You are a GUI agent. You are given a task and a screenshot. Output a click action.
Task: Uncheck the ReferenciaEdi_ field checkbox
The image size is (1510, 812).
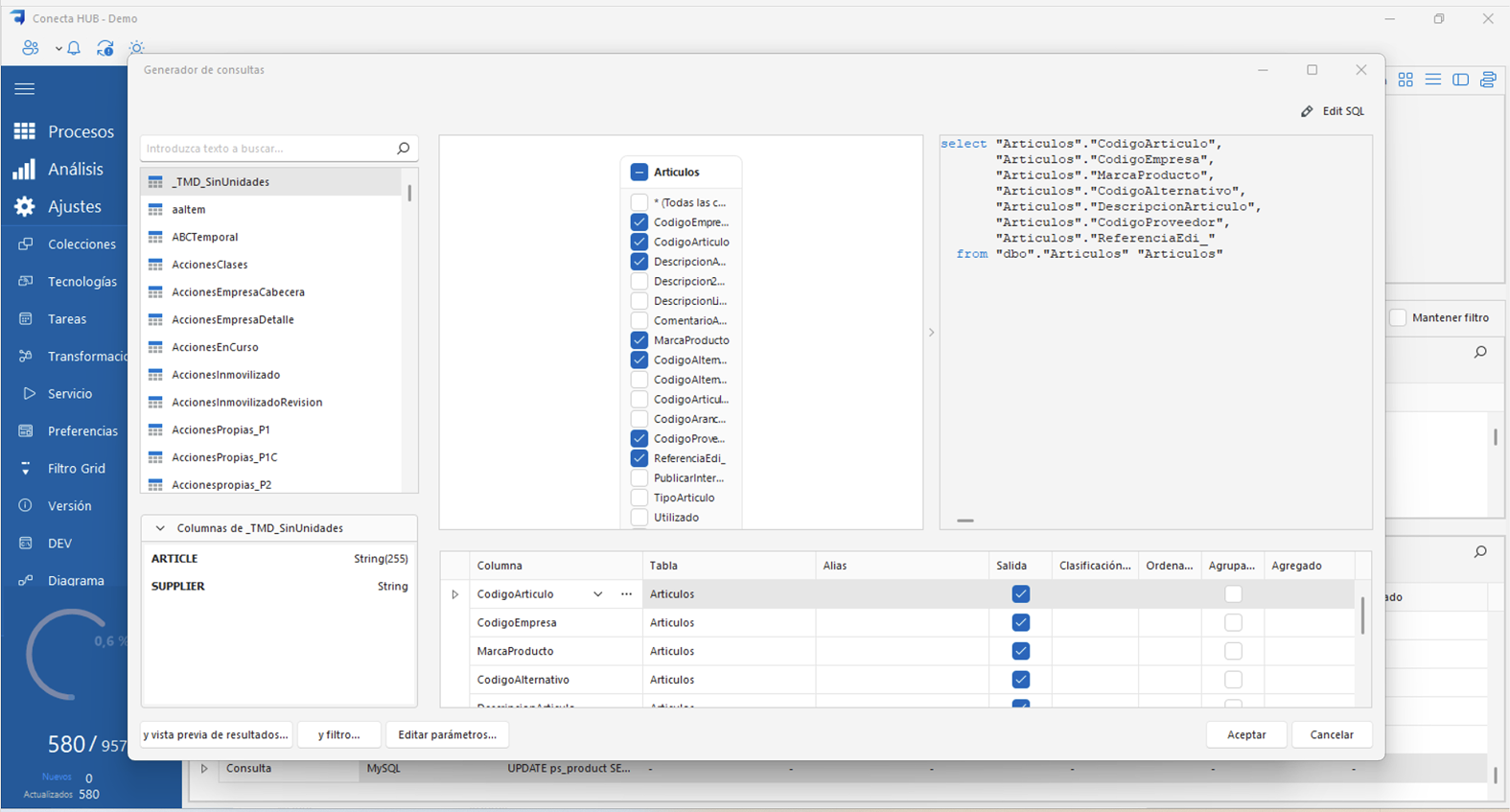point(639,458)
